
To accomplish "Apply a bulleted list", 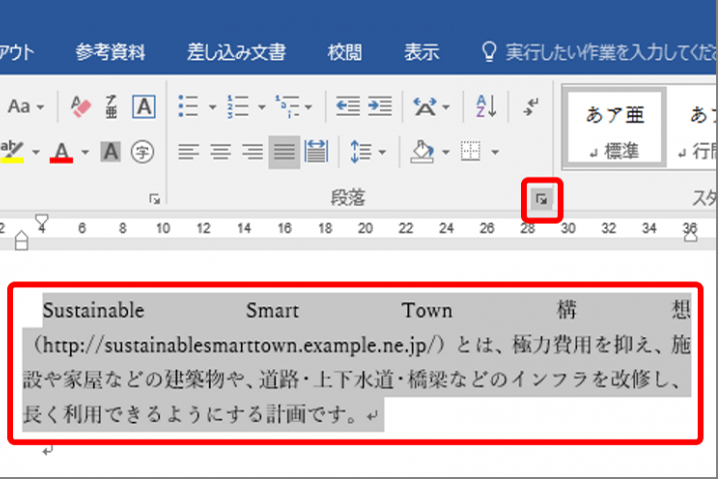I will [x=188, y=107].
